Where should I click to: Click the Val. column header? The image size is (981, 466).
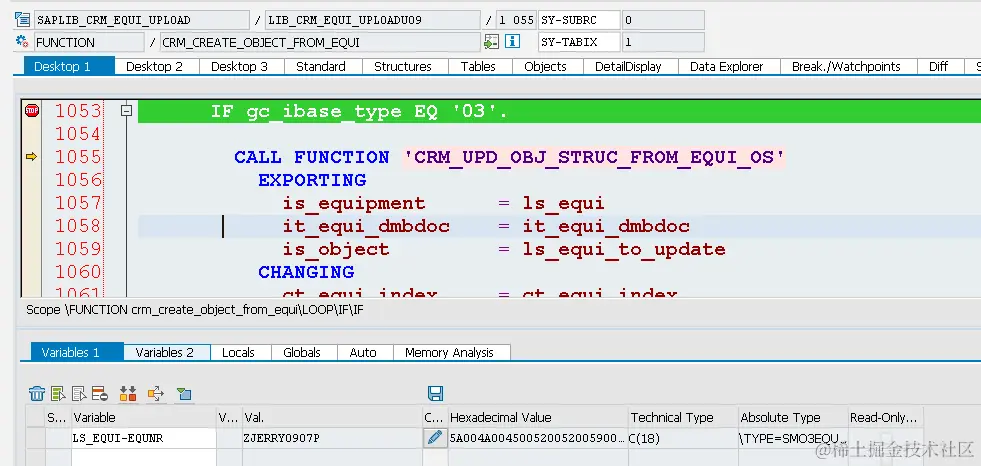coord(332,417)
